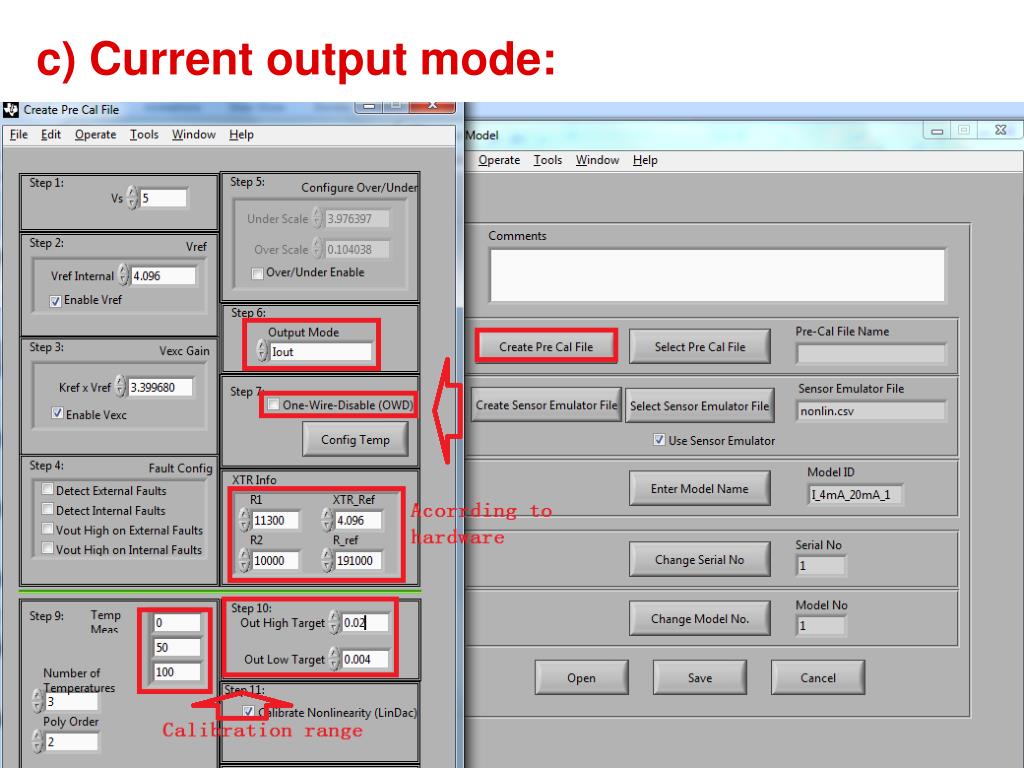The width and height of the screenshot is (1024, 768).
Task: Click Out High Target 0.02 field
Action: click(365, 622)
